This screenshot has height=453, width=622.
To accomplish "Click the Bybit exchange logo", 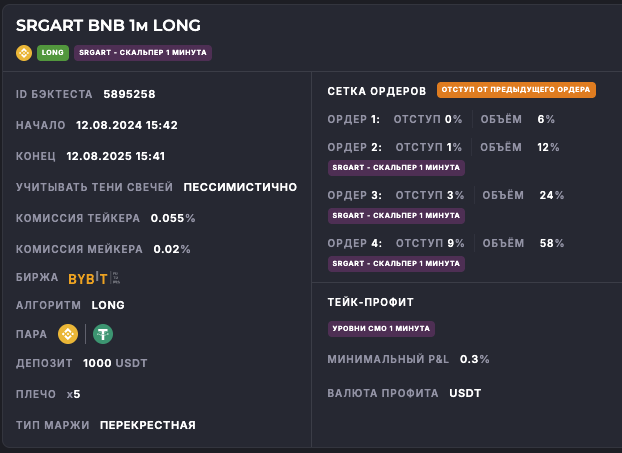I will (x=87, y=278).
